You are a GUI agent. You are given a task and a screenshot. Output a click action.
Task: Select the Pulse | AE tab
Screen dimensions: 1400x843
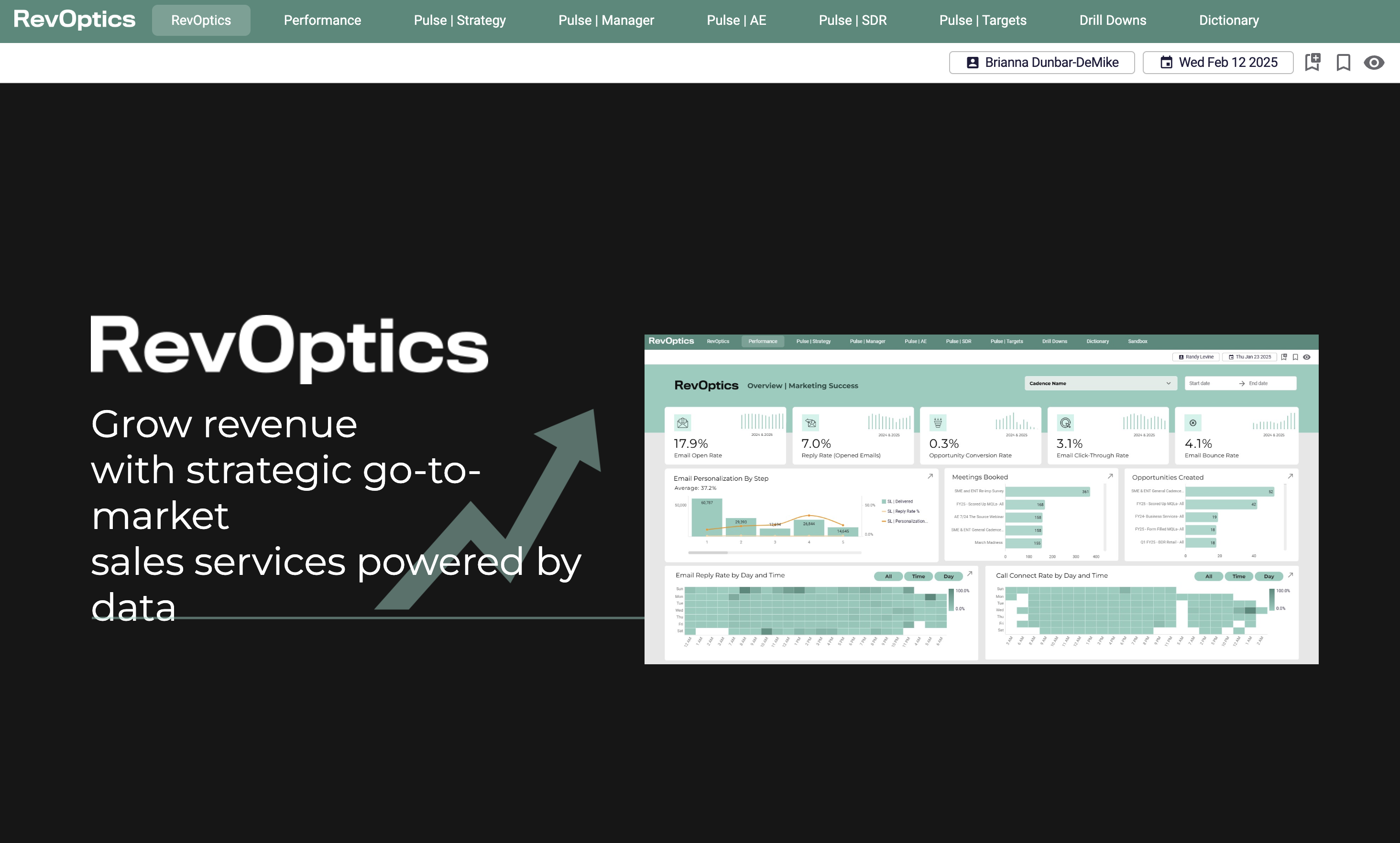[x=736, y=21]
